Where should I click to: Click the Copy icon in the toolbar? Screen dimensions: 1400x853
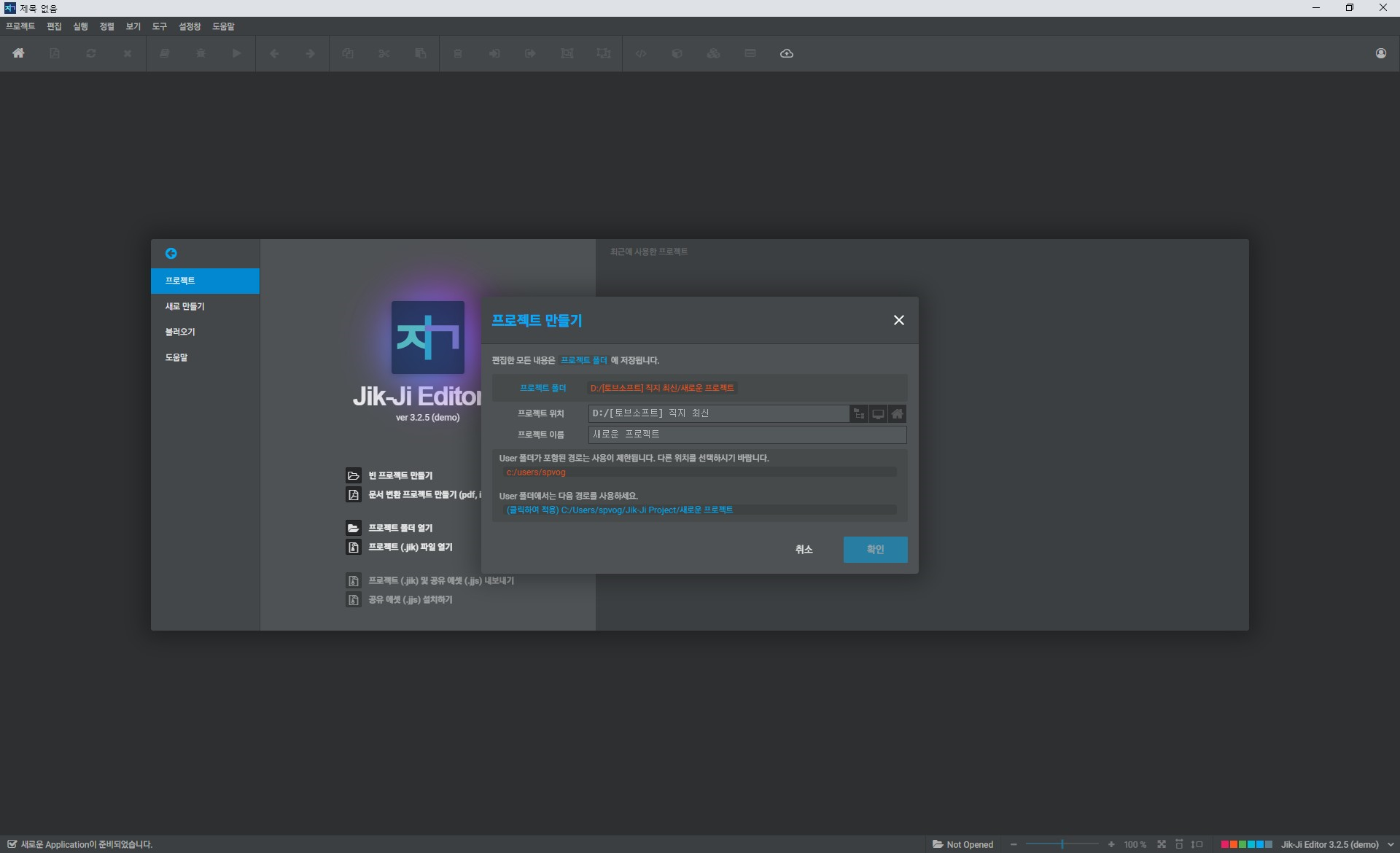[x=421, y=53]
